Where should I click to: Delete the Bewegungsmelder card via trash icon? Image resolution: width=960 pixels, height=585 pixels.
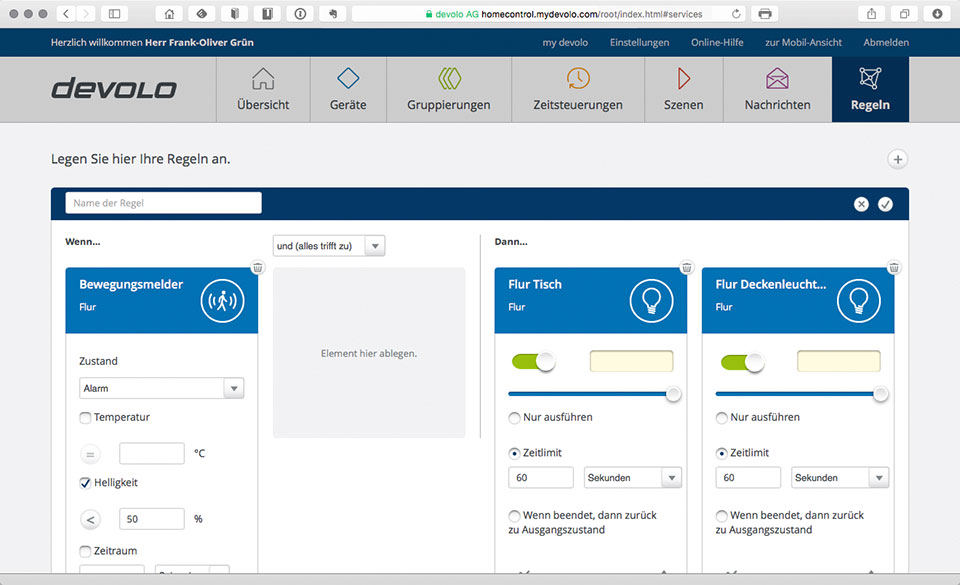[x=257, y=268]
